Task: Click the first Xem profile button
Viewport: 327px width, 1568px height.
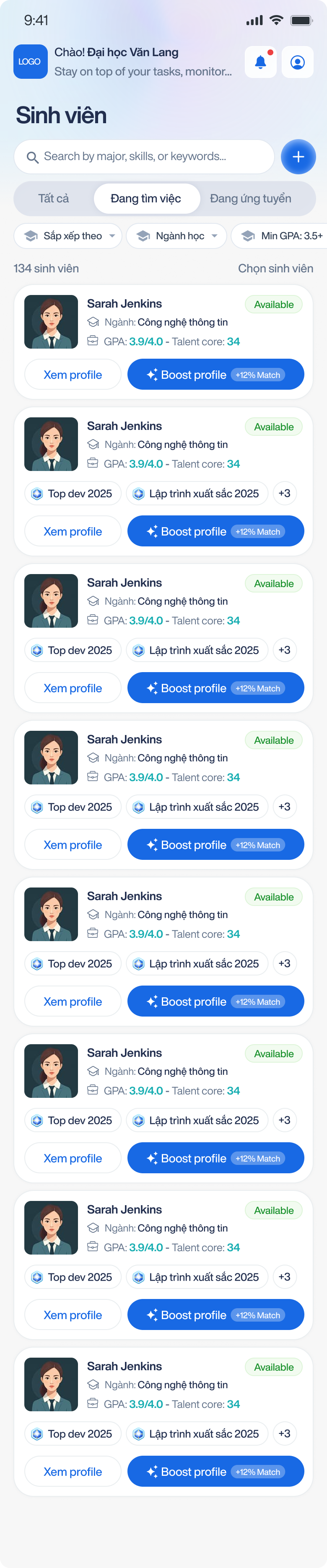Action: point(73,375)
